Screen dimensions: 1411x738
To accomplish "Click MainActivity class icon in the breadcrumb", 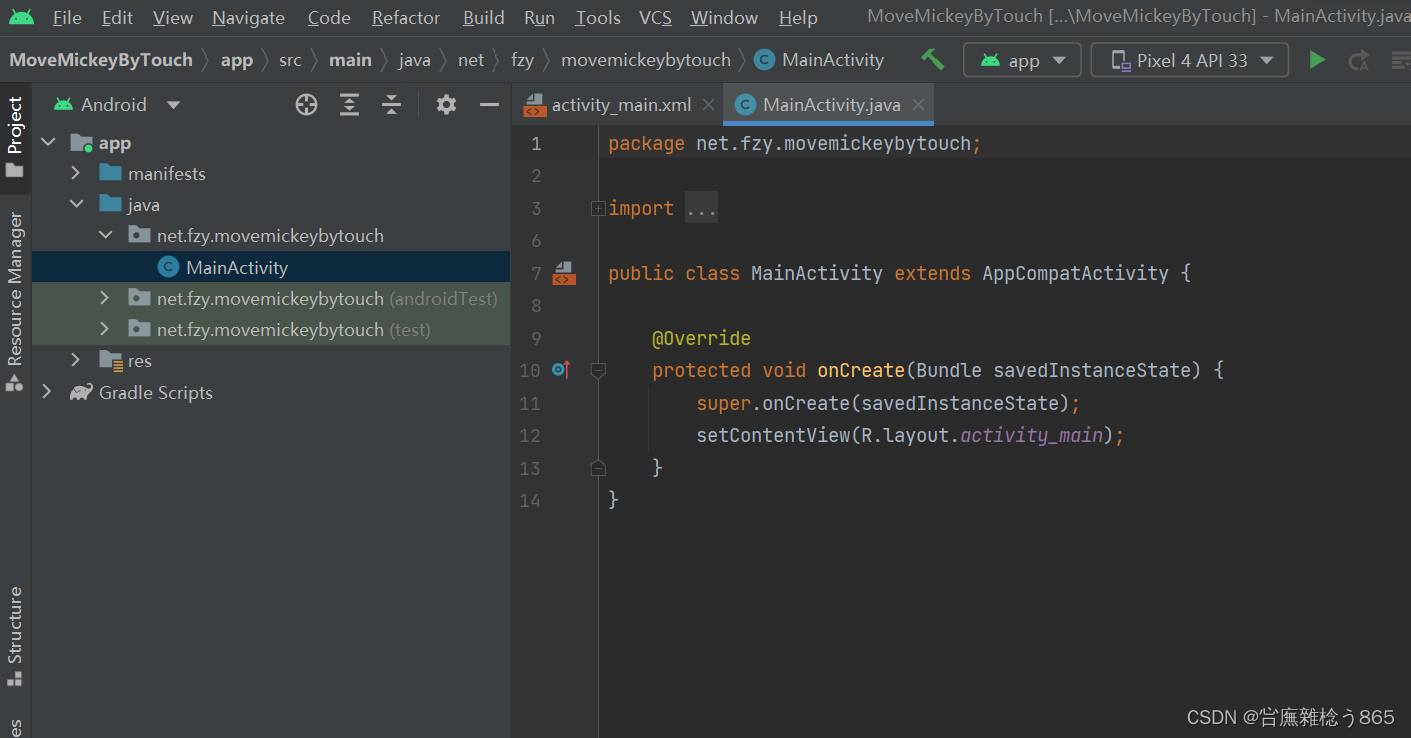I will point(764,60).
